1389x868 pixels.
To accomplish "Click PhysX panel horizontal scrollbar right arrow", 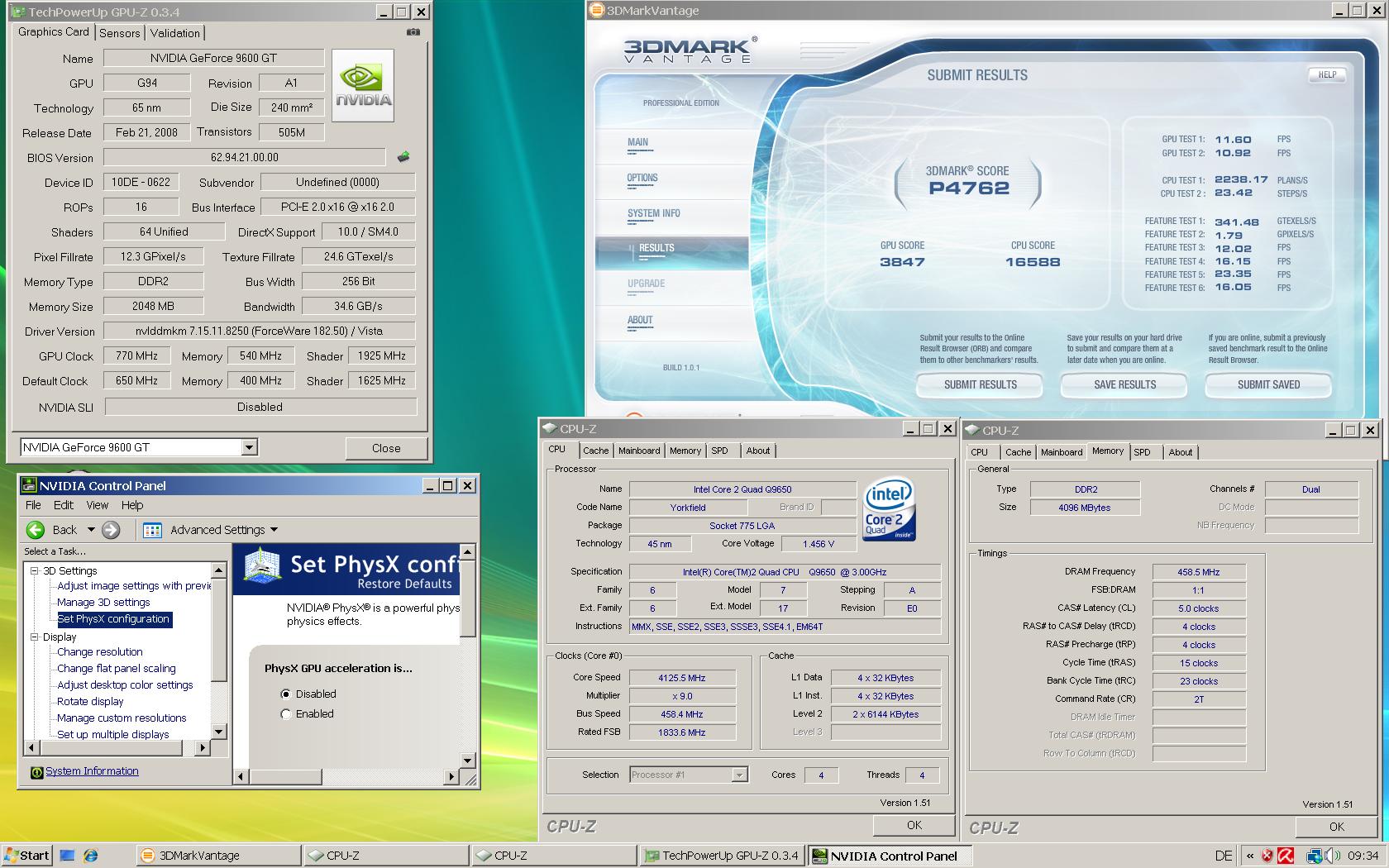I will tap(451, 776).
